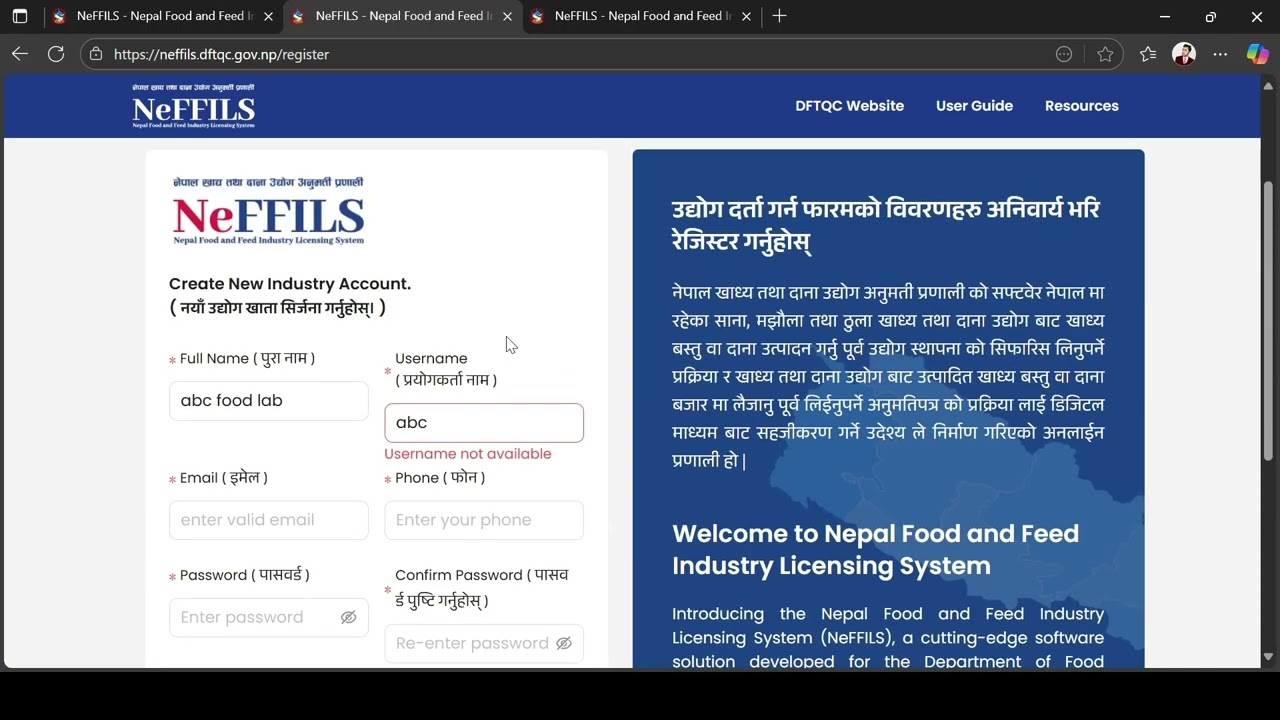Minimize the browser window

coord(1165,16)
